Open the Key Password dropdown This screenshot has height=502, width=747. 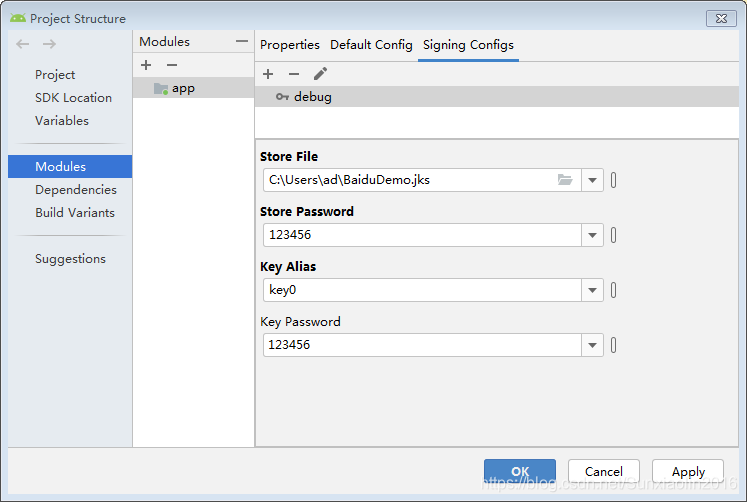click(x=592, y=345)
